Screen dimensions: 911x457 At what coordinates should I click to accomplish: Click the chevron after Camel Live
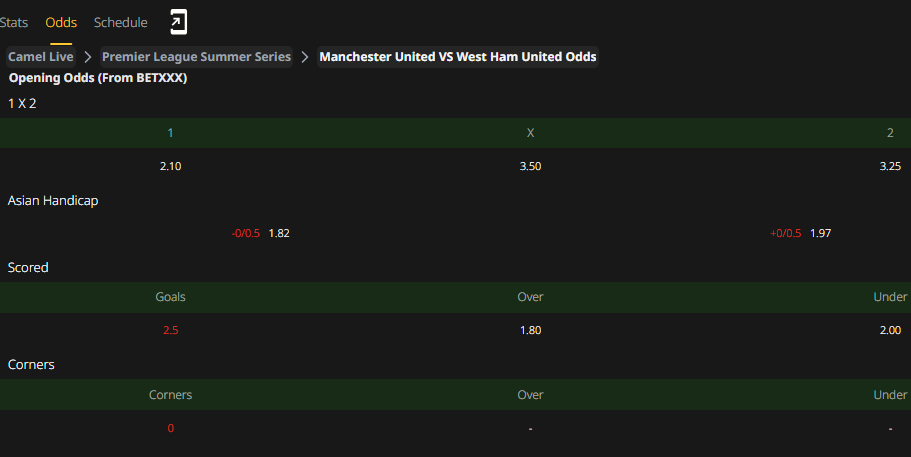(88, 57)
